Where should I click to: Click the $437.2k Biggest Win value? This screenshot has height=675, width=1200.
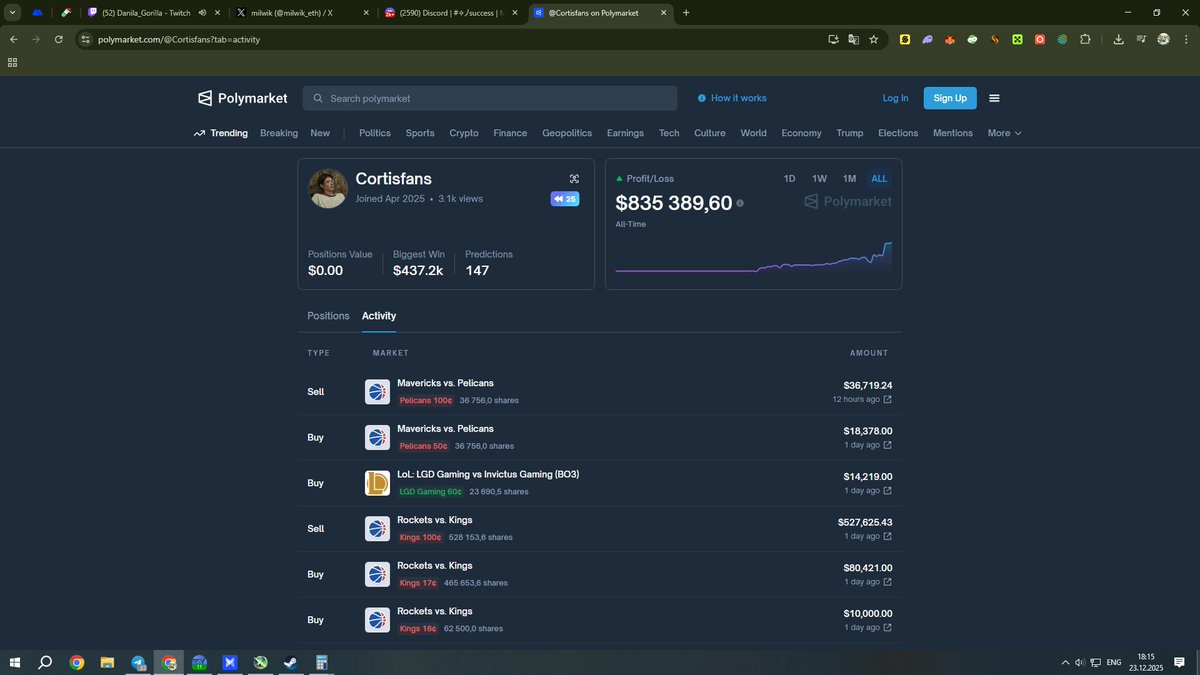[x=418, y=271]
